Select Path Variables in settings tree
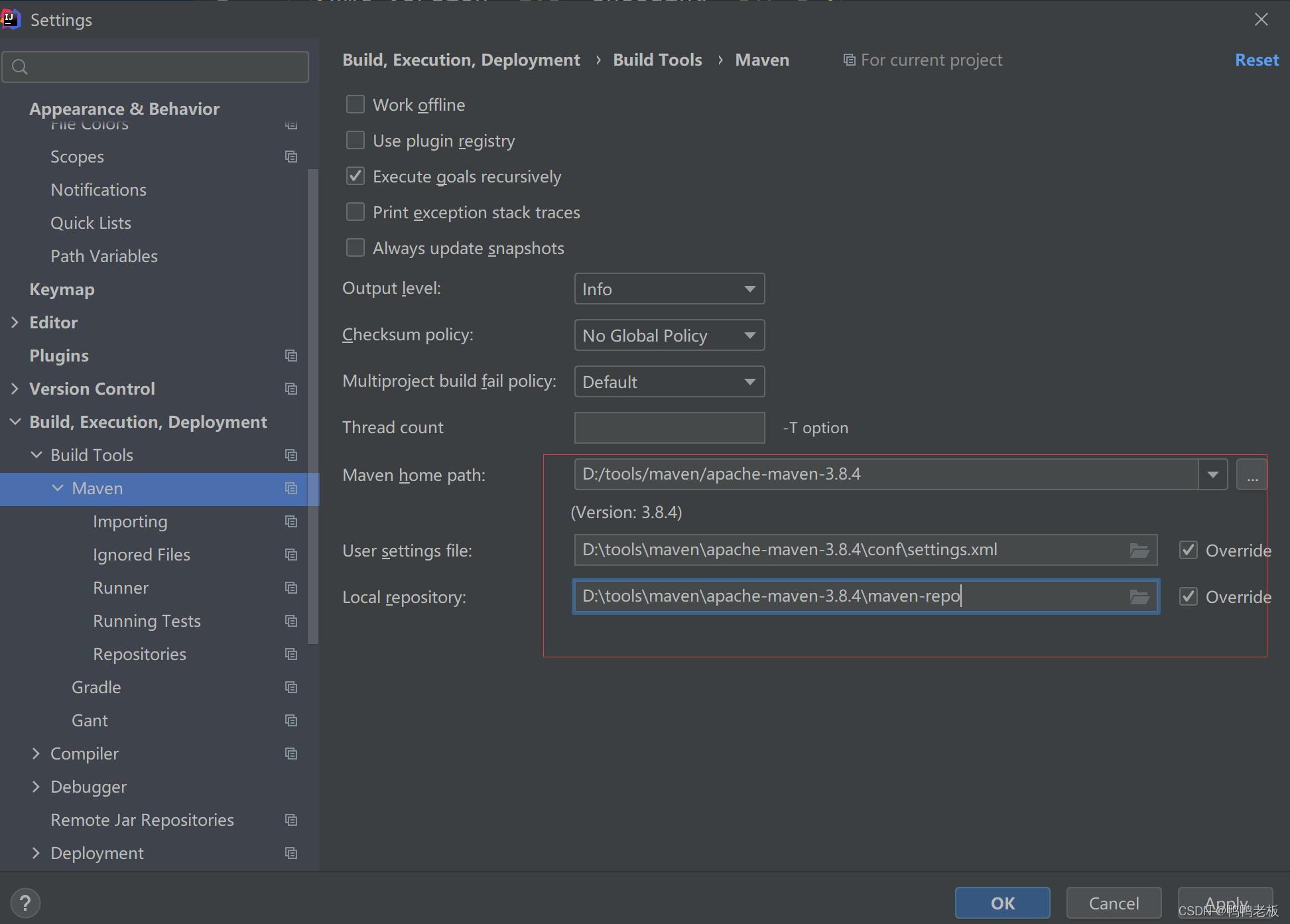The height and width of the screenshot is (924, 1290). coord(104,256)
